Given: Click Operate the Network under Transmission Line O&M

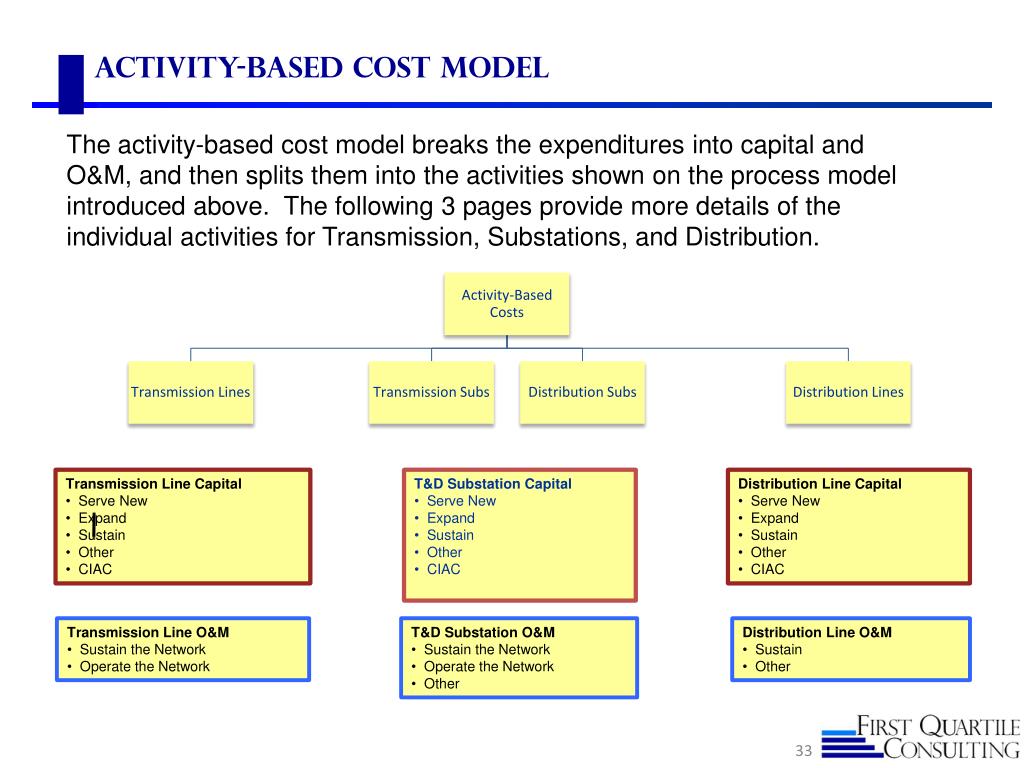Looking at the screenshot, I should [144, 666].
